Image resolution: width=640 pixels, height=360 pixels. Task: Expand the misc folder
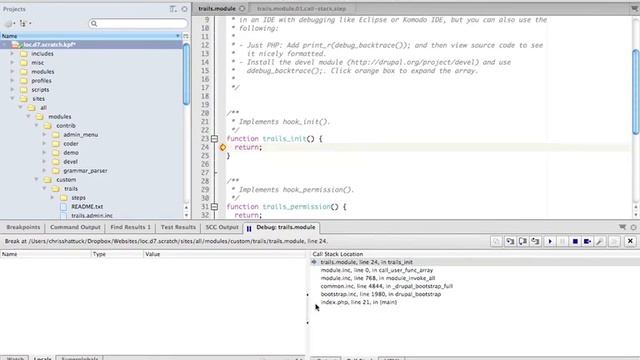(12, 62)
